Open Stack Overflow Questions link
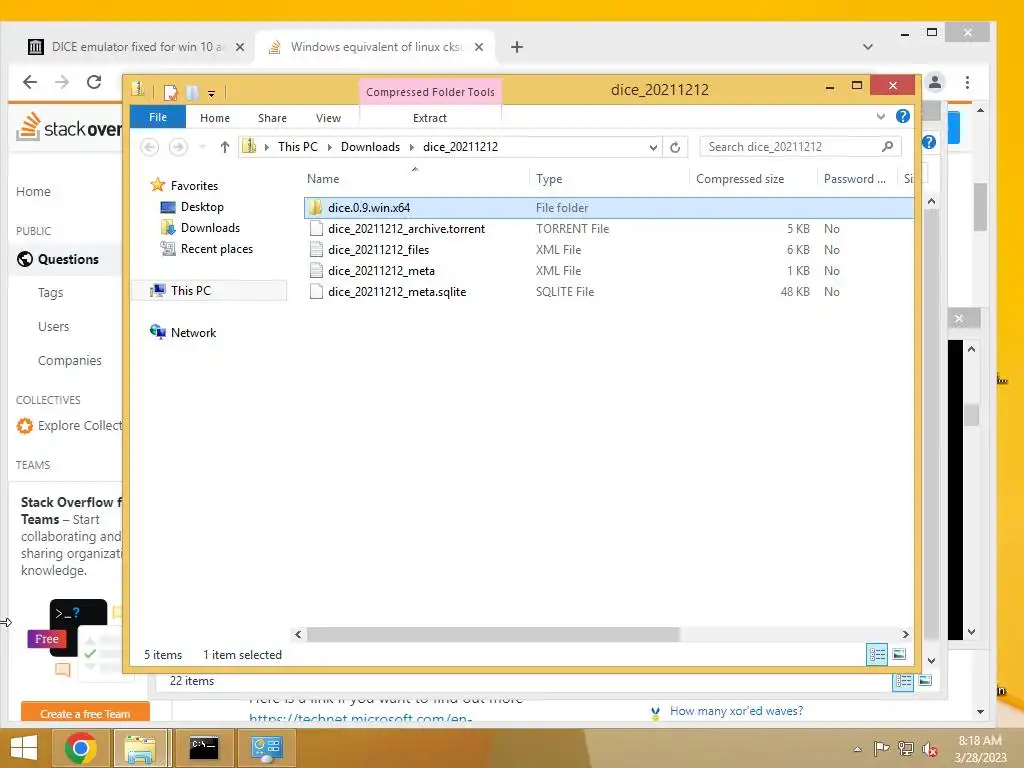 point(68,259)
